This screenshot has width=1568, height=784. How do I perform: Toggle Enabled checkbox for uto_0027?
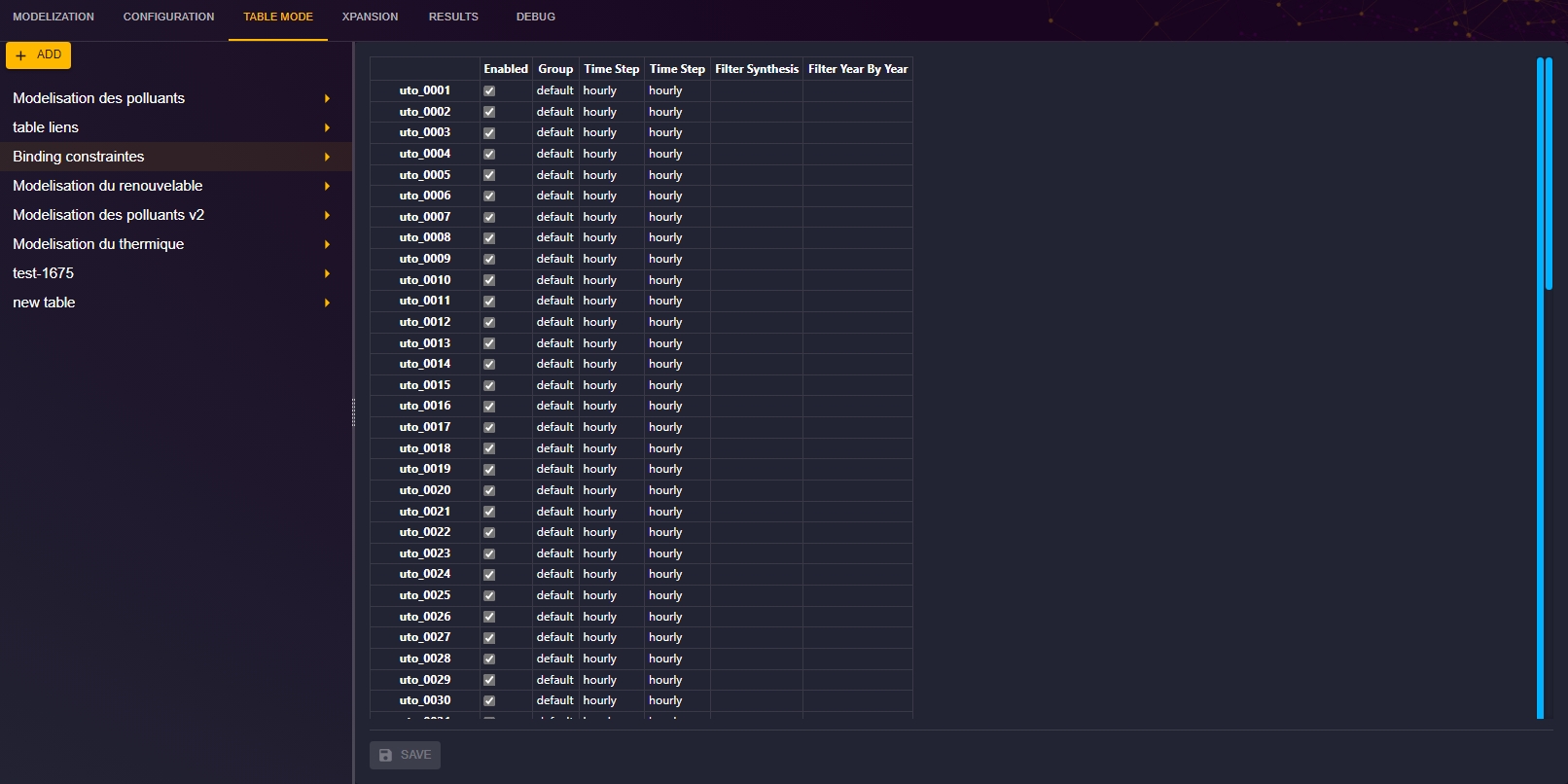pyautogui.click(x=489, y=637)
